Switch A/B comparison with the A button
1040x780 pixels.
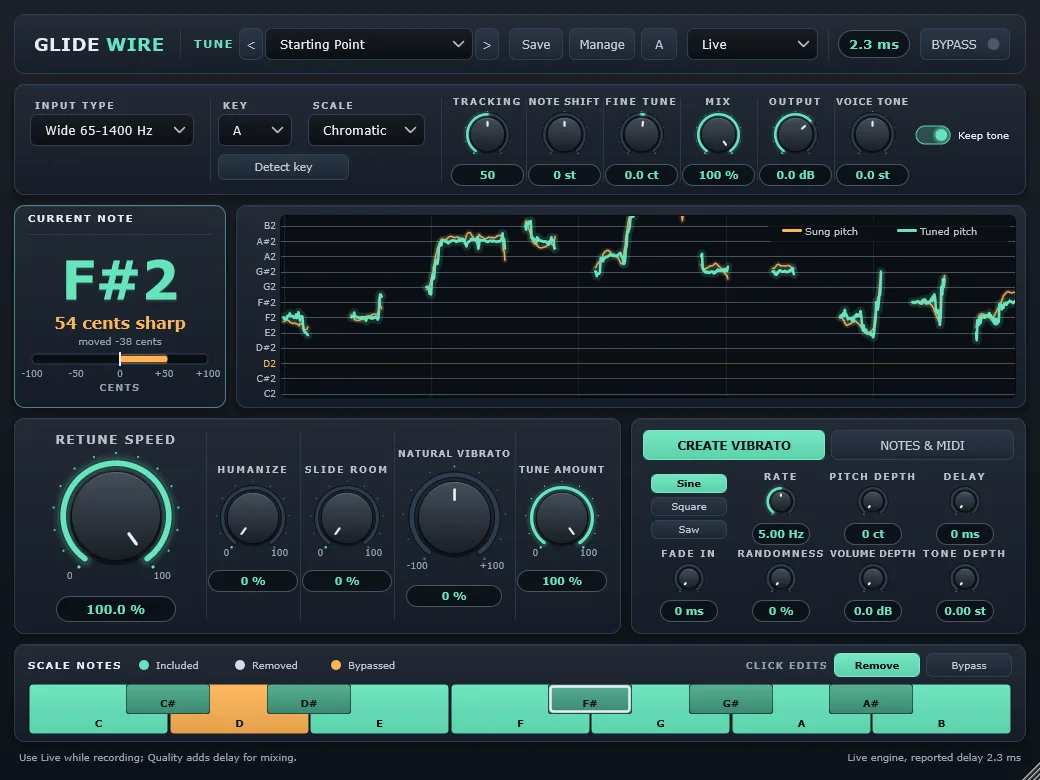click(x=659, y=44)
